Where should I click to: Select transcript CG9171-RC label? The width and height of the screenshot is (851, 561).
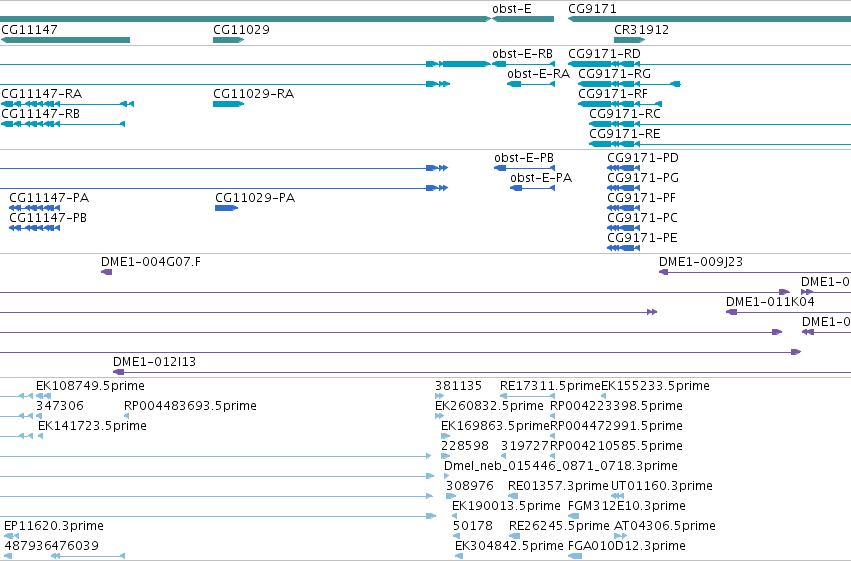tap(625, 114)
